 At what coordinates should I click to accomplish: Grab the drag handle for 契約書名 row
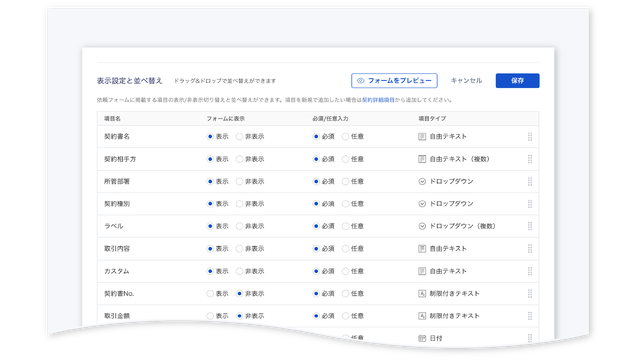pos(530,137)
